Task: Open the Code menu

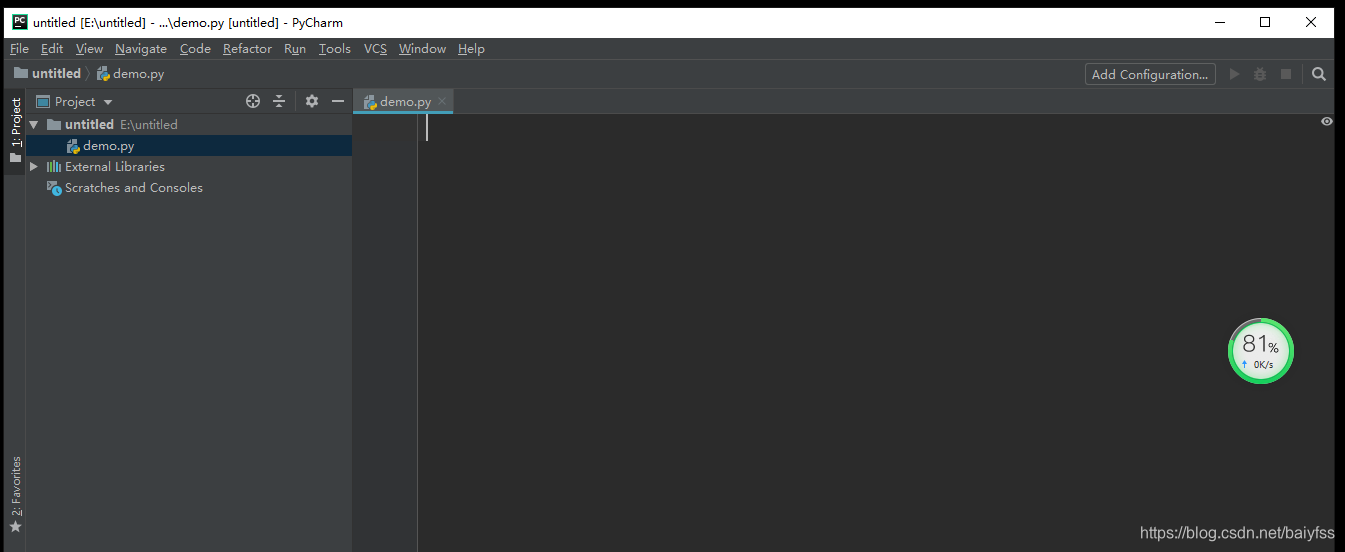Action: (x=195, y=48)
